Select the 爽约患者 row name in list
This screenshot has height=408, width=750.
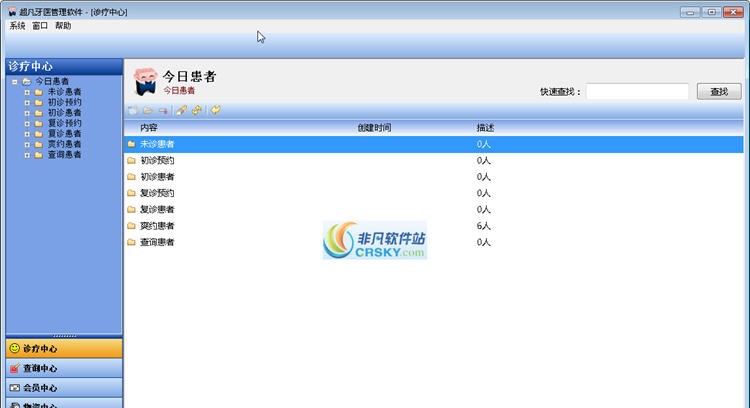coord(157,225)
